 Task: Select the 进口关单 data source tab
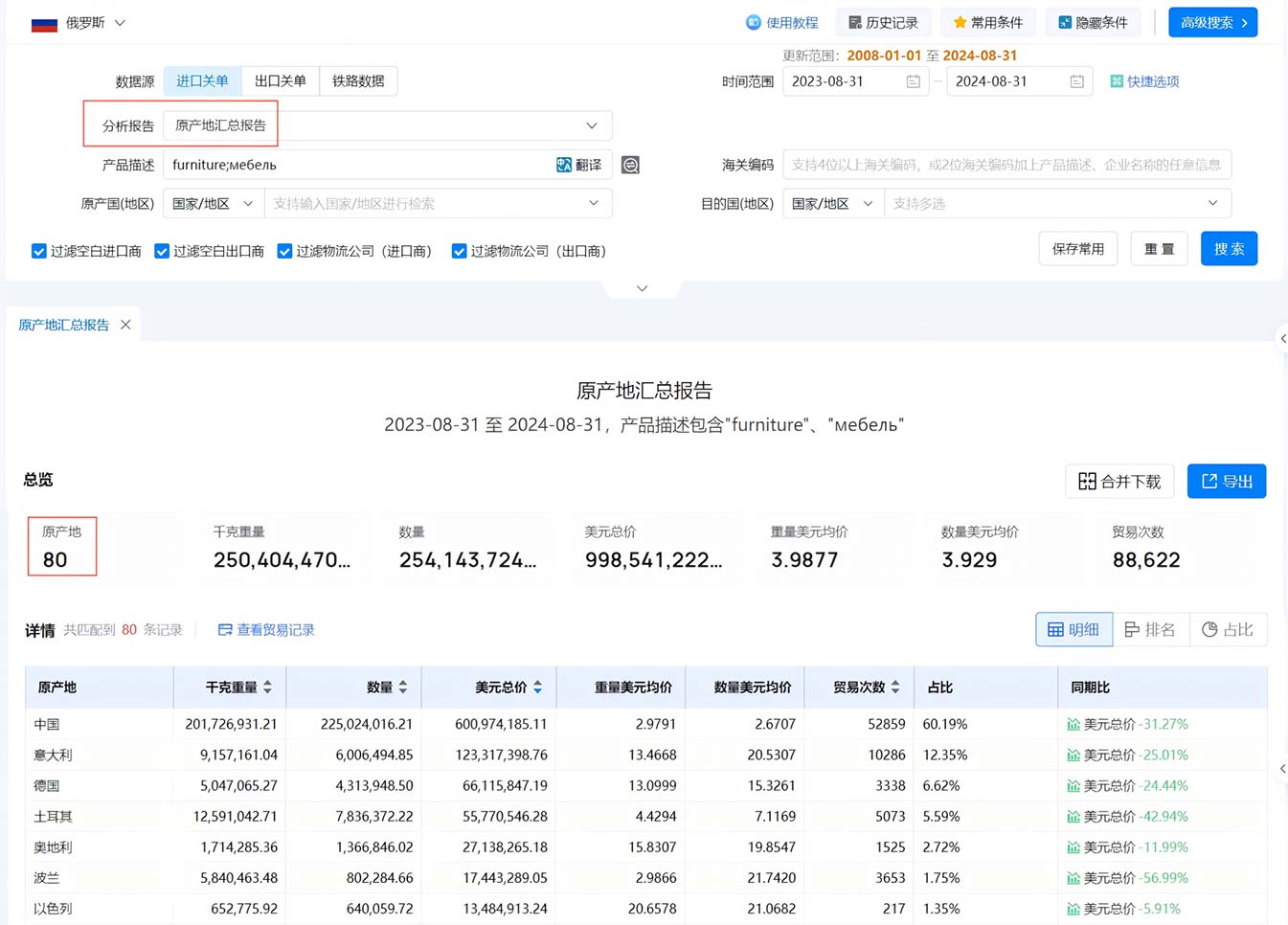[202, 81]
